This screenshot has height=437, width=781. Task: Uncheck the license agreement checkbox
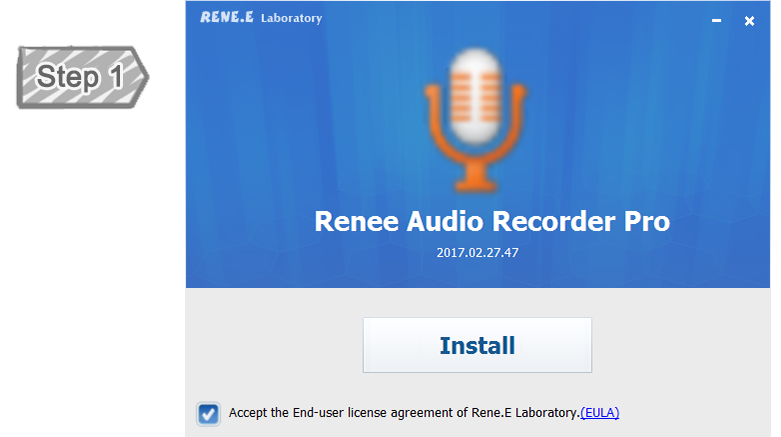[x=208, y=412]
